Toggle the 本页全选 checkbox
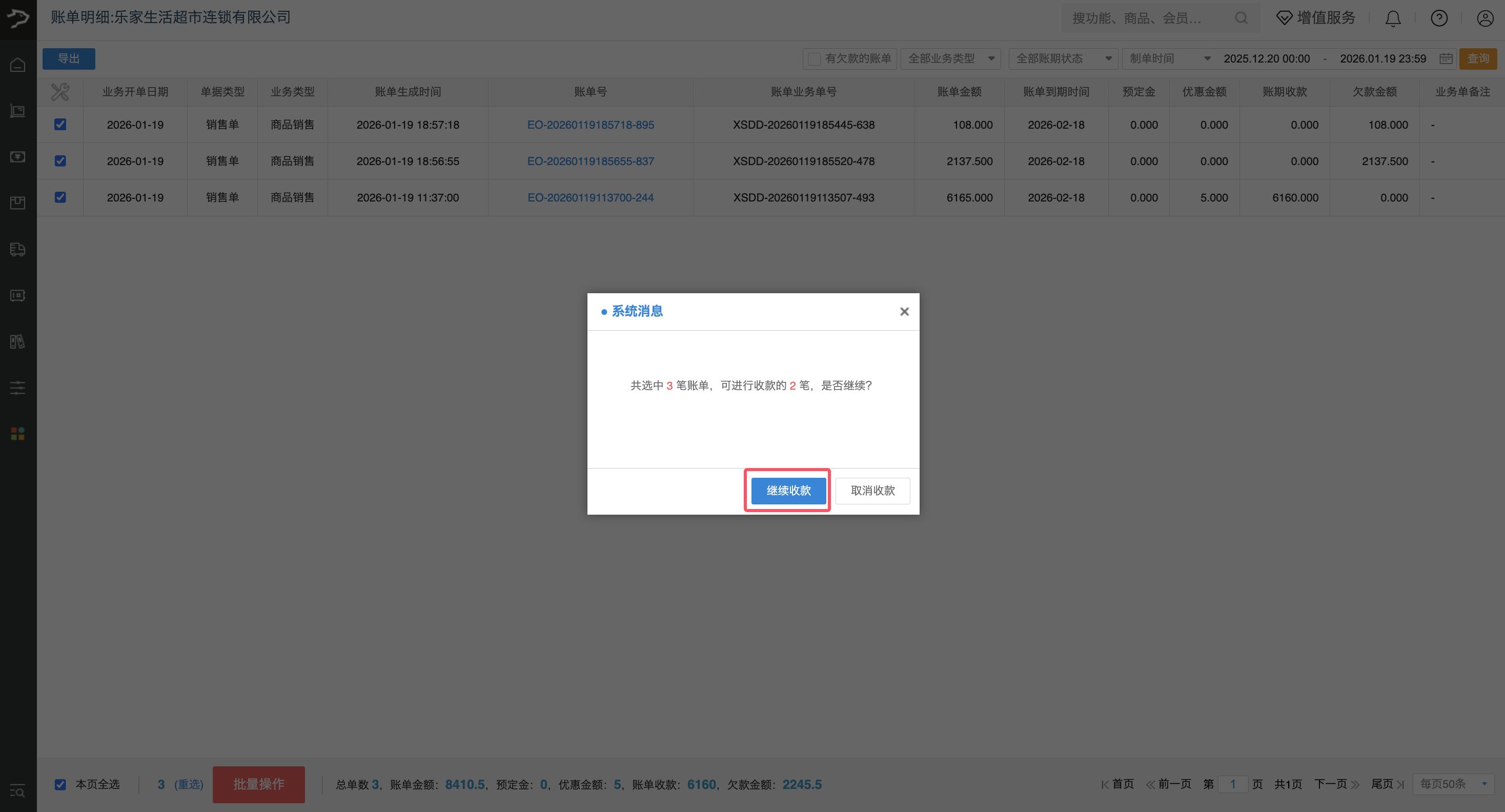This screenshot has height=812, width=1505. [x=60, y=784]
